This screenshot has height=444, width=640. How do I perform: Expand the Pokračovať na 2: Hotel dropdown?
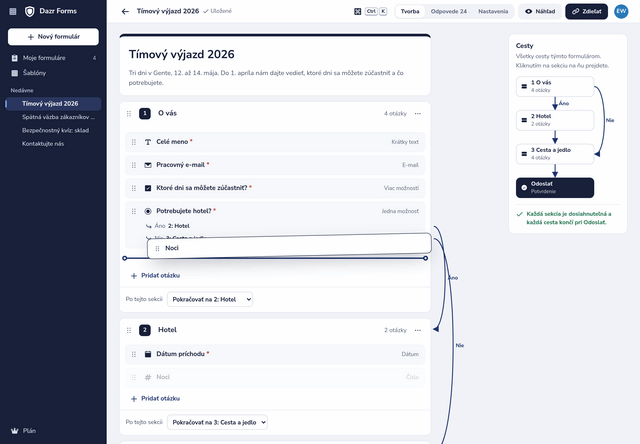(x=210, y=299)
